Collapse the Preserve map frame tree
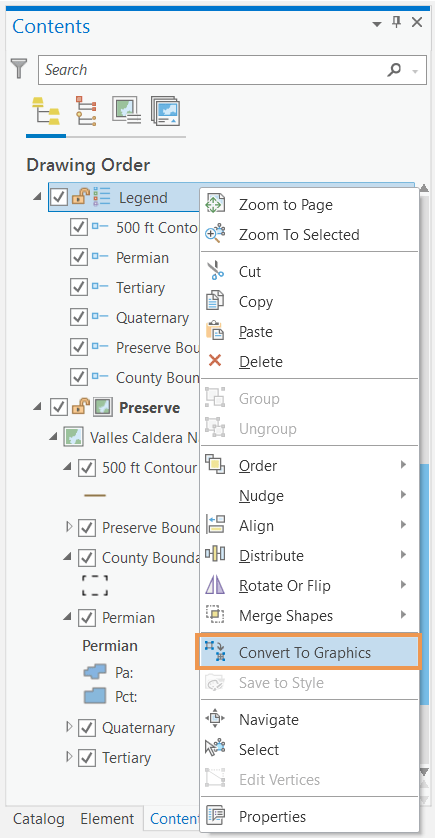Image resolution: width=435 pixels, height=838 pixels. point(37,407)
